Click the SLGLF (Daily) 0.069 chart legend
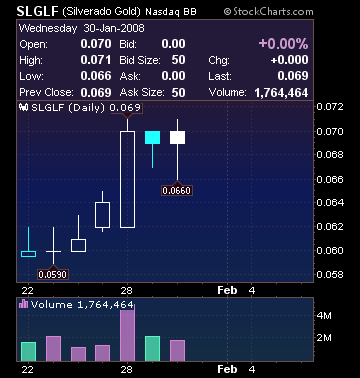This screenshot has width=360, height=378. [80, 108]
